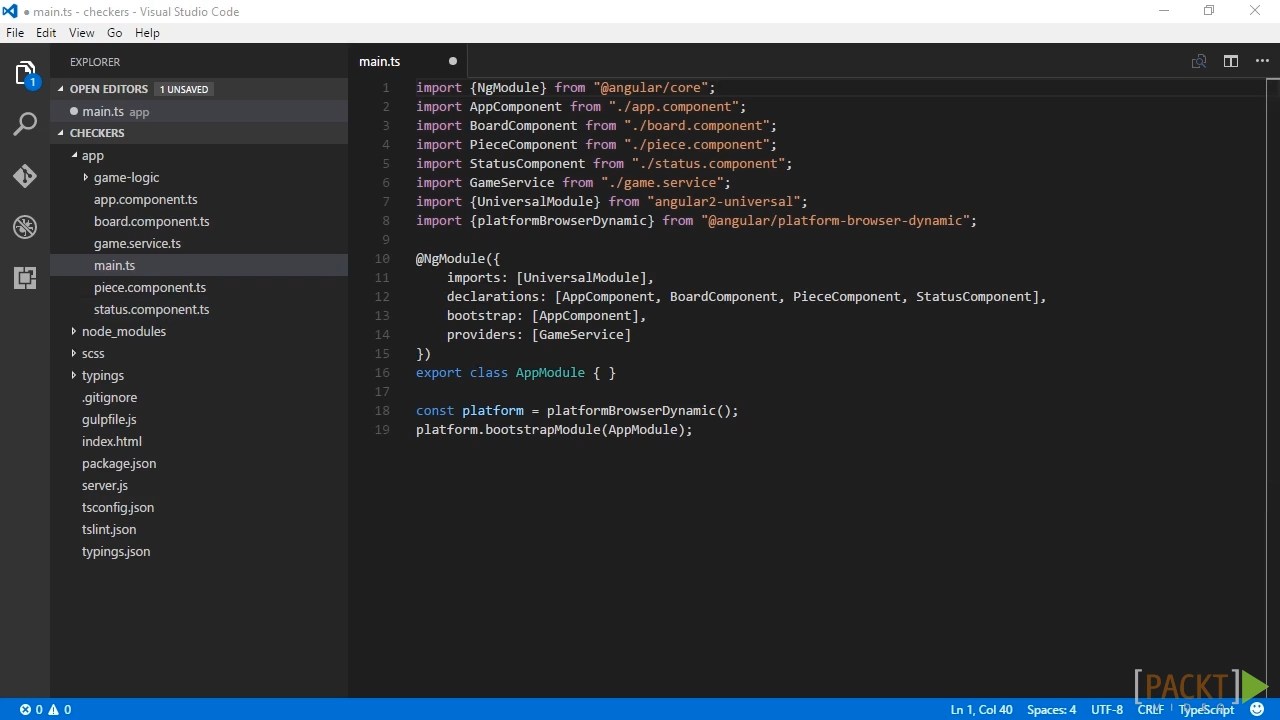This screenshot has width=1280, height=720.
Task: Click Ln 1, Col 40 in status bar
Action: (x=981, y=709)
